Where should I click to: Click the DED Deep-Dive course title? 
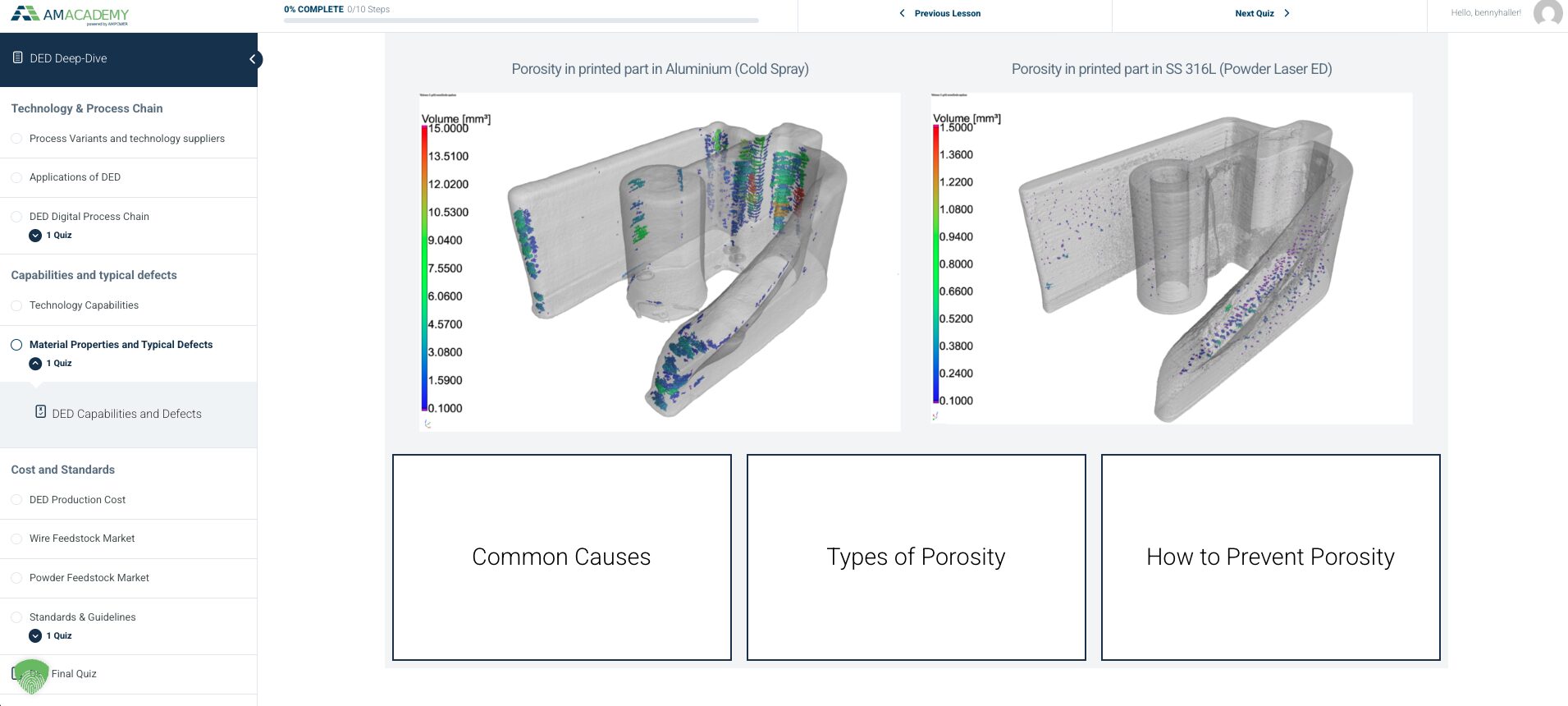pyautogui.click(x=68, y=58)
